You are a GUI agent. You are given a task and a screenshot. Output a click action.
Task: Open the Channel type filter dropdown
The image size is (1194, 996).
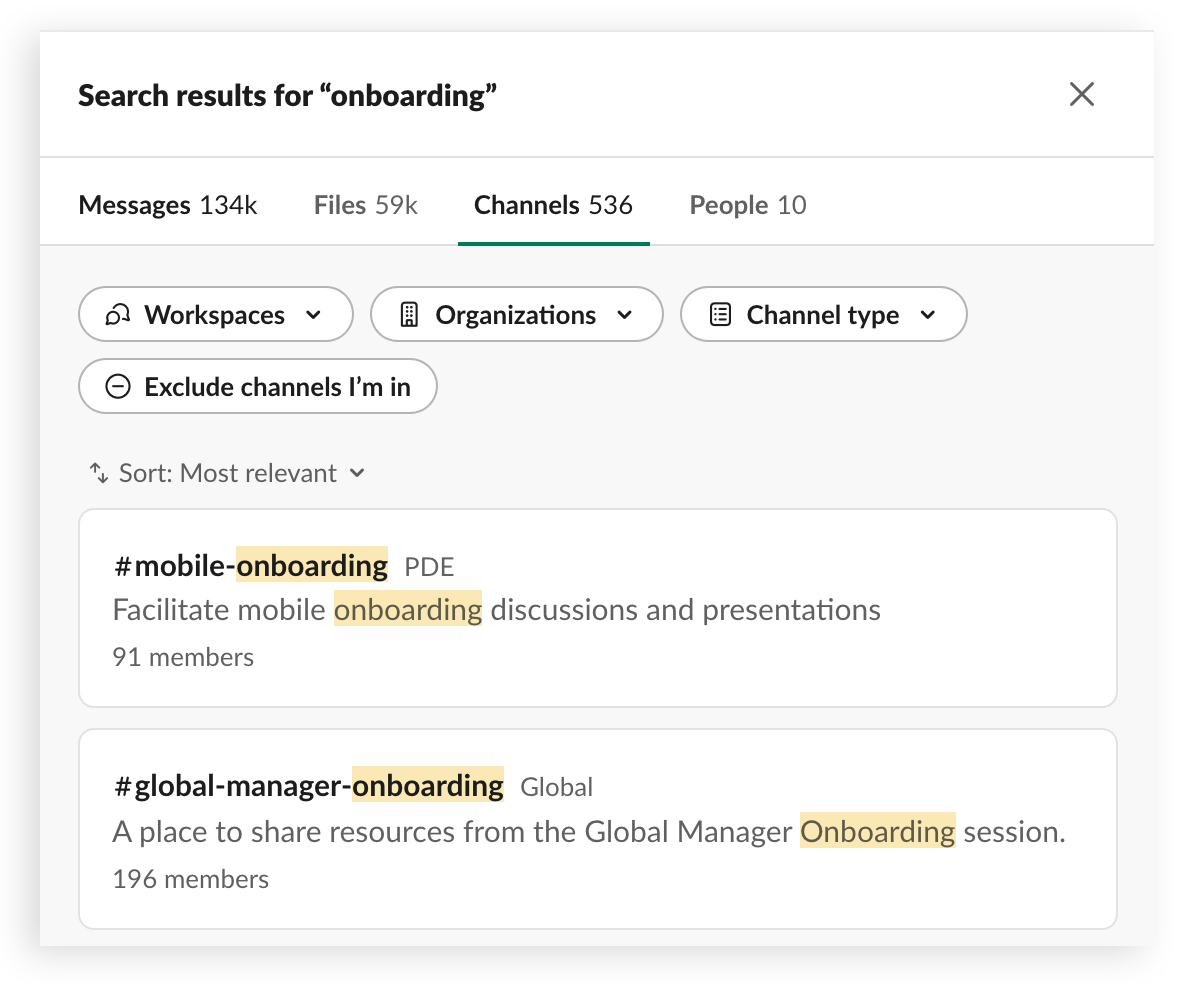pyautogui.click(x=823, y=314)
